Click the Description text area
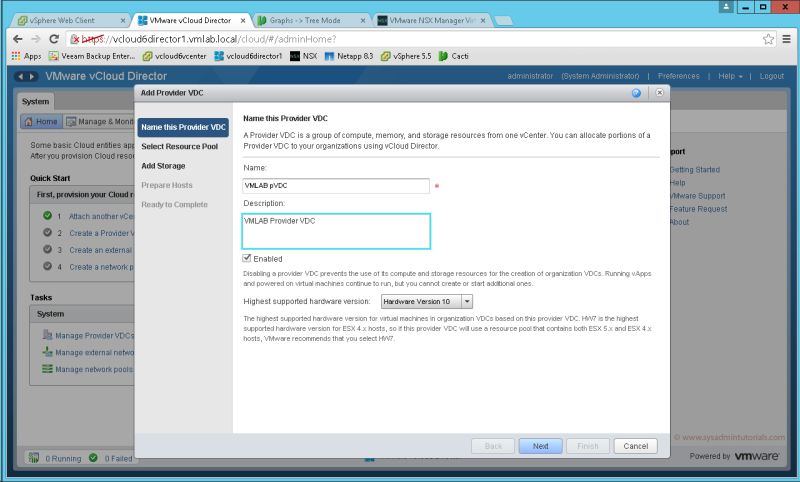 tap(336, 231)
